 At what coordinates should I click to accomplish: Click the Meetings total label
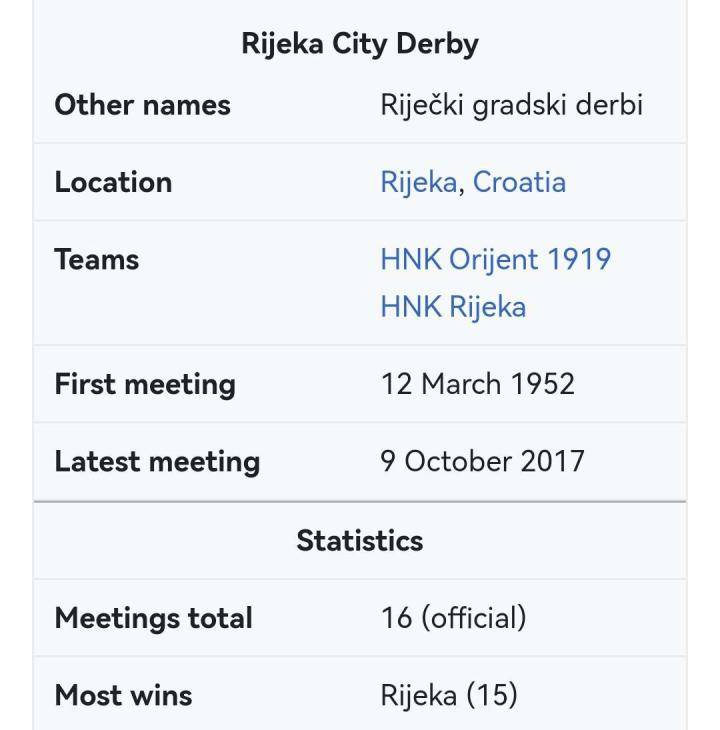154,618
